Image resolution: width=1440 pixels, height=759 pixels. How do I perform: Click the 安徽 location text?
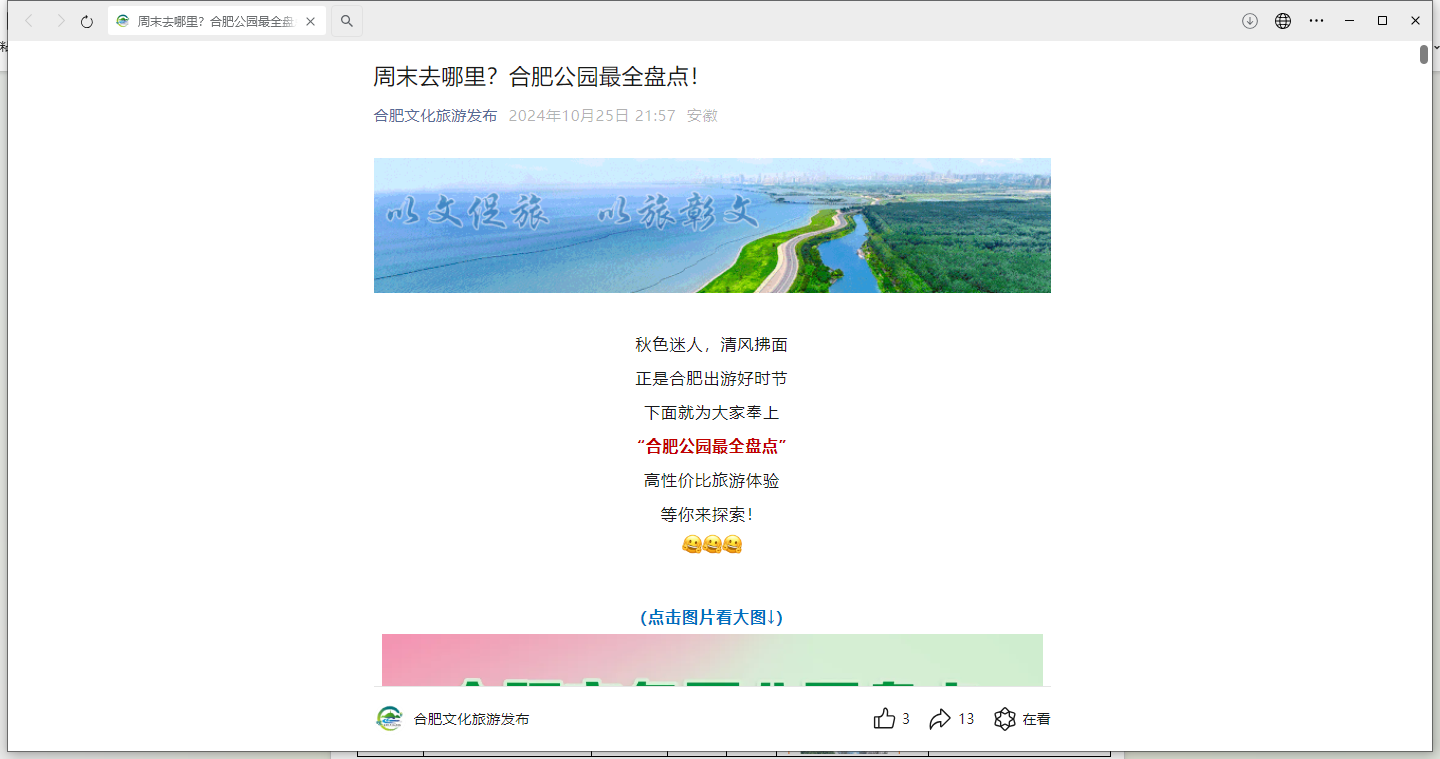(702, 116)
